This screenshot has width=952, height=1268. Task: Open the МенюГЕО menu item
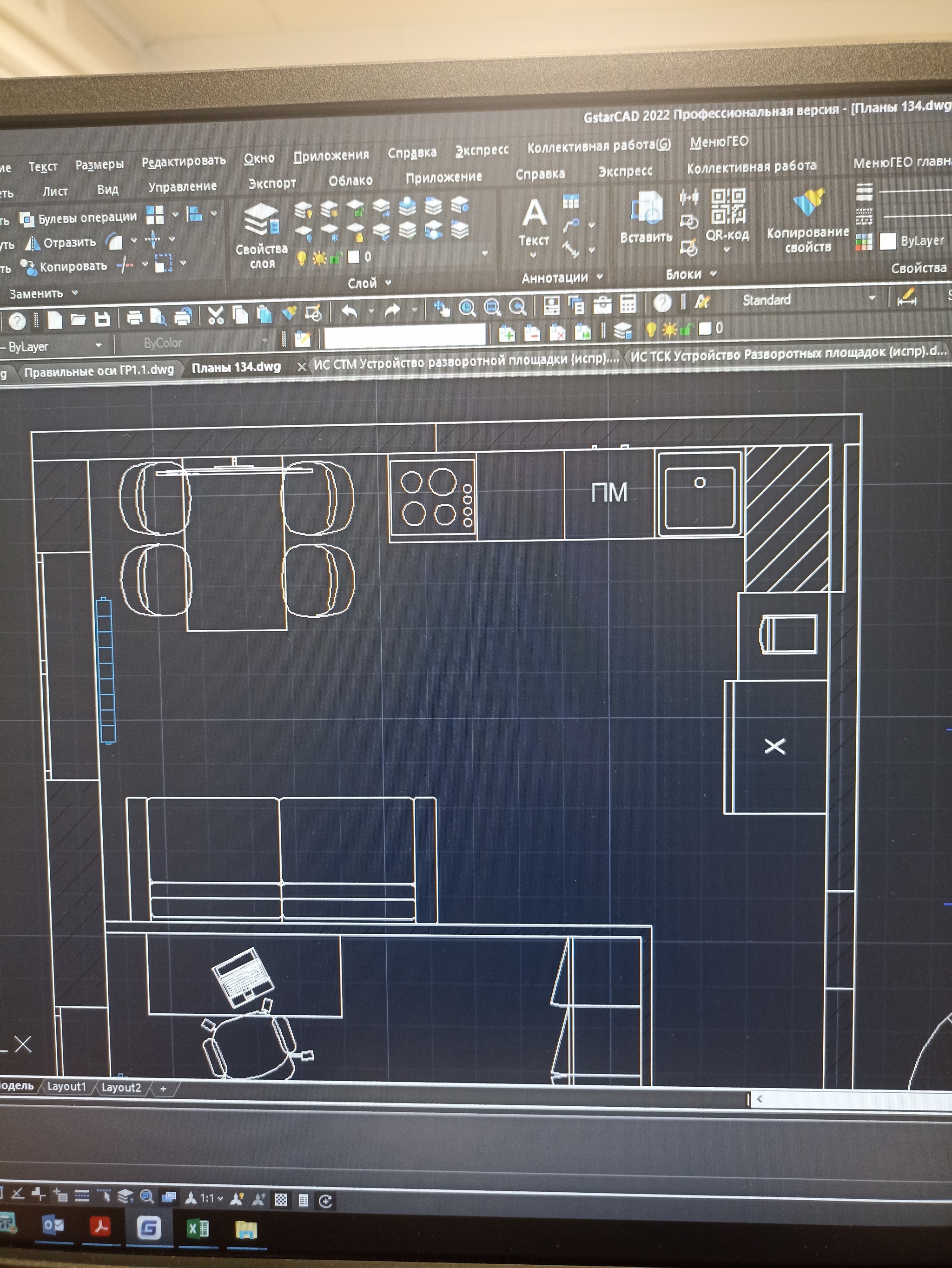[719, 142]
